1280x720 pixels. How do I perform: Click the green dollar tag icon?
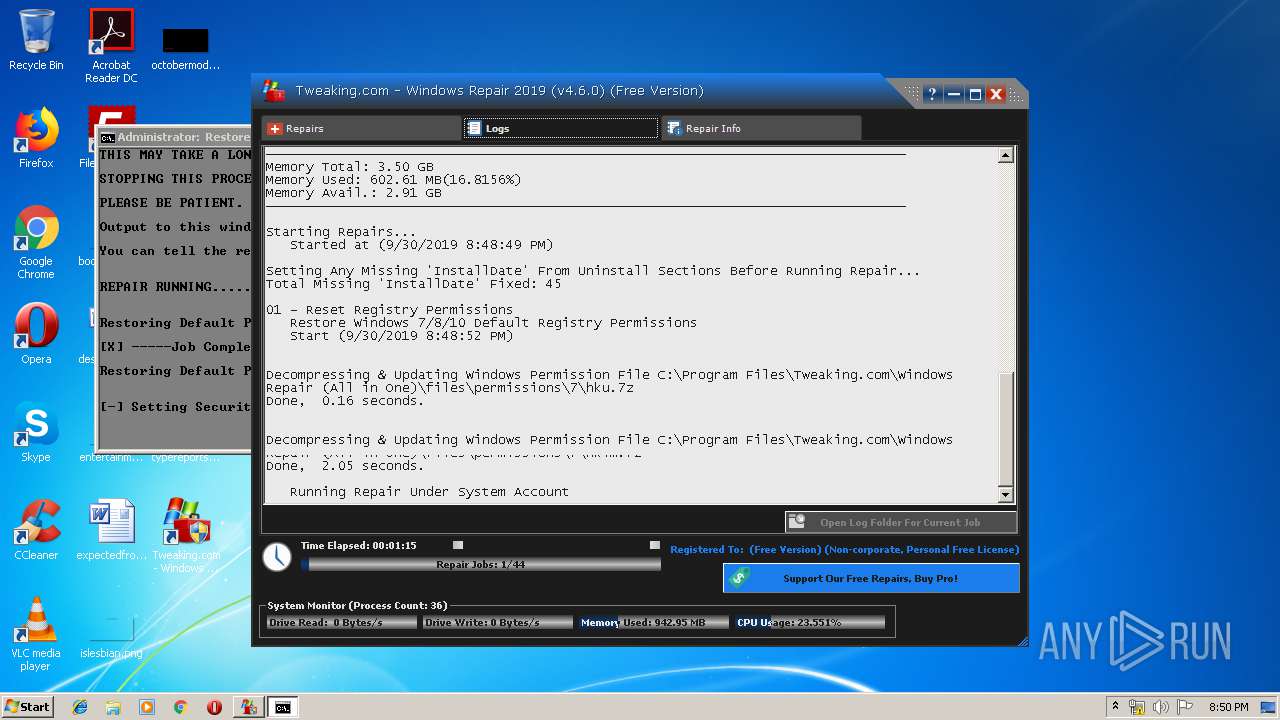(740, 578)
